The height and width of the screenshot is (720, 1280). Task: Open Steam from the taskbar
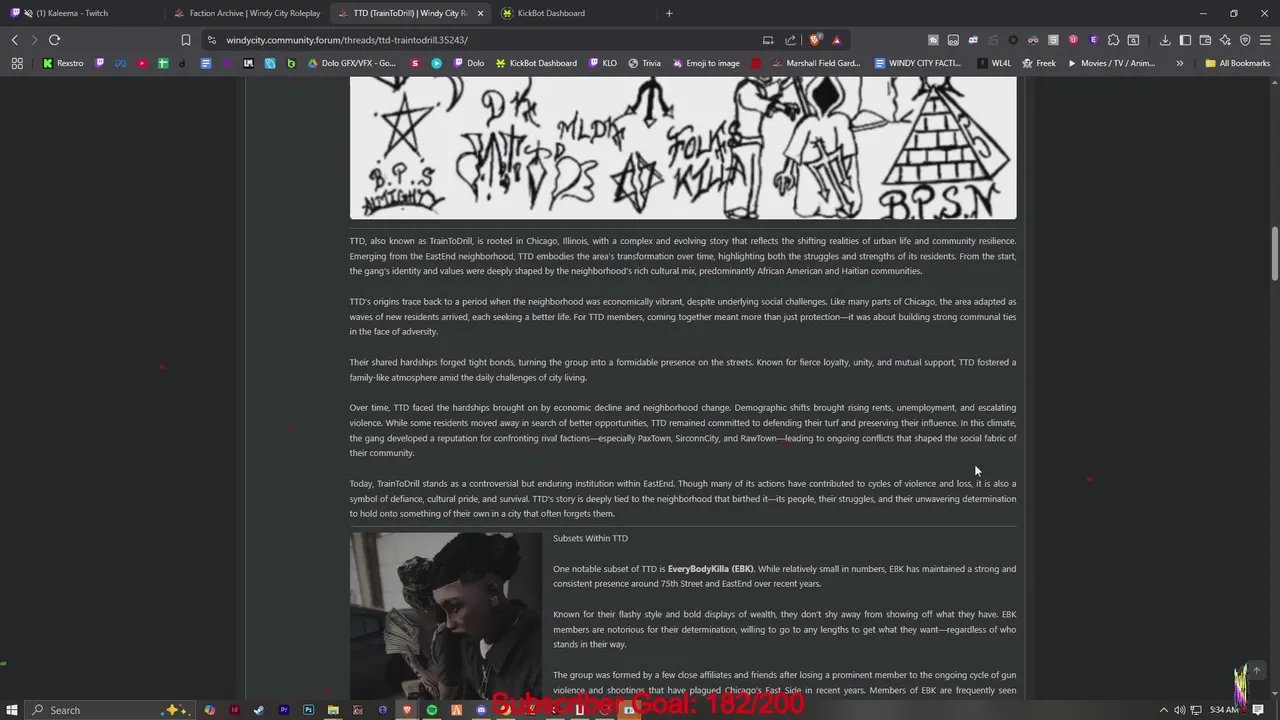tap(259, 710)
